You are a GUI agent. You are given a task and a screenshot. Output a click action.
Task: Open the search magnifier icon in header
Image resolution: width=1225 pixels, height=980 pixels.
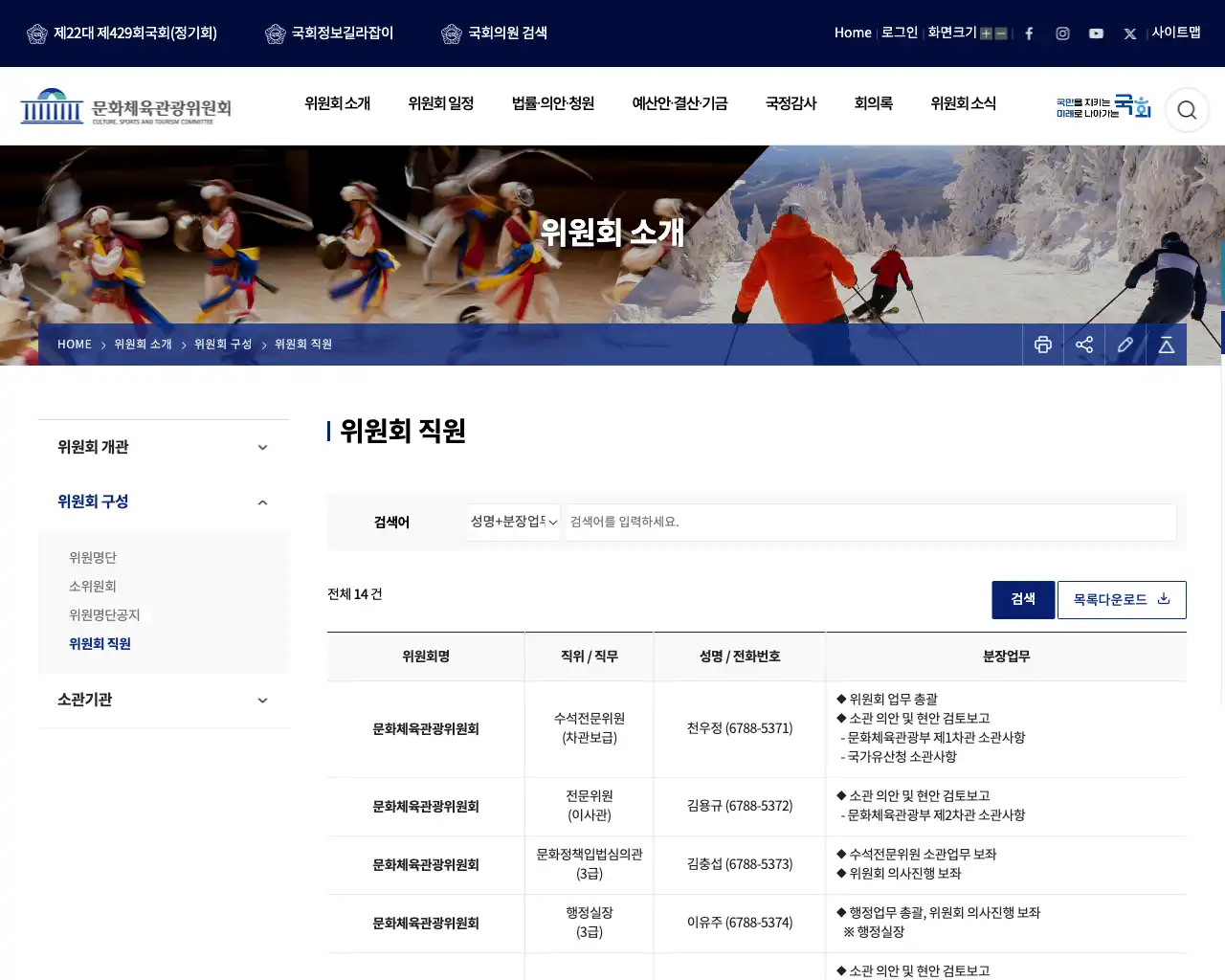(x=1187, y=110)
